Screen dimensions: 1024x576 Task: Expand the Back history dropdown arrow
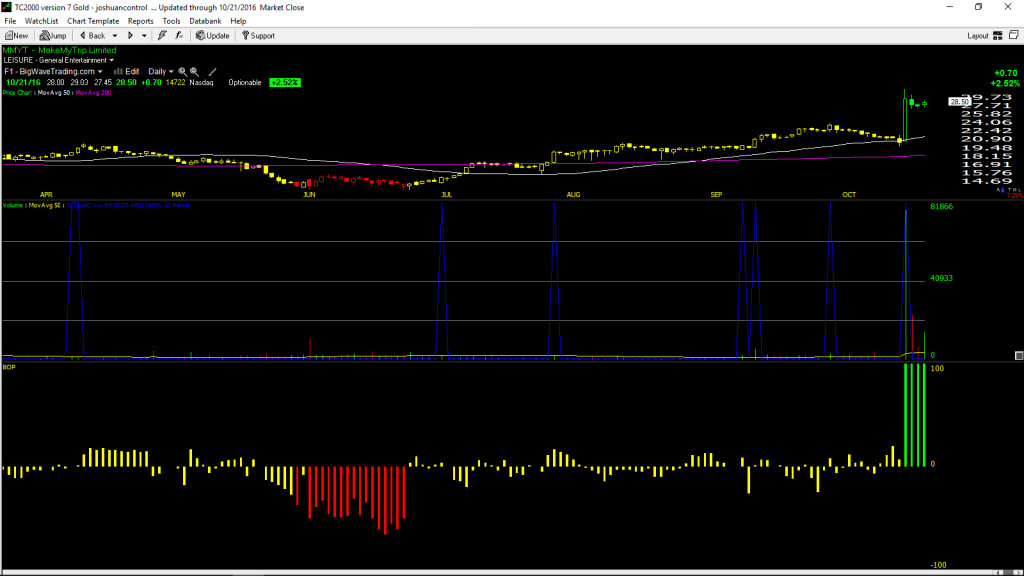click(x=115, y=36)
